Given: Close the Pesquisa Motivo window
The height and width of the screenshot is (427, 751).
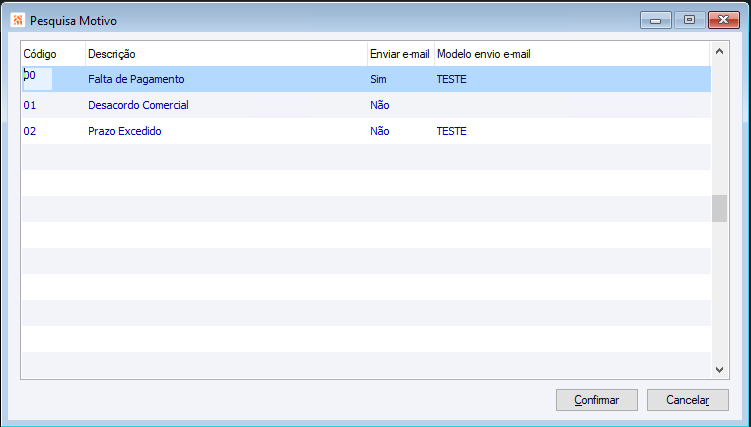Looking at the screenshot, I should [724, 20].
